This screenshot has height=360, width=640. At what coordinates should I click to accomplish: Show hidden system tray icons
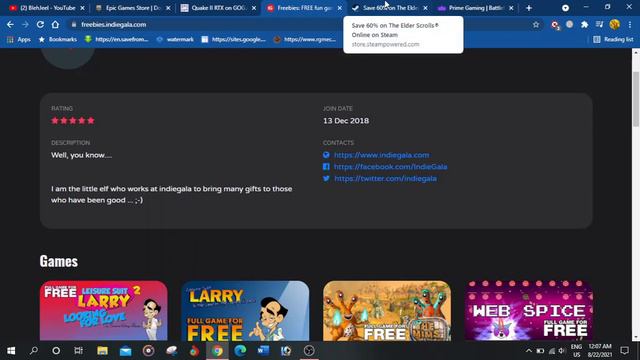(x=529, y=351)
